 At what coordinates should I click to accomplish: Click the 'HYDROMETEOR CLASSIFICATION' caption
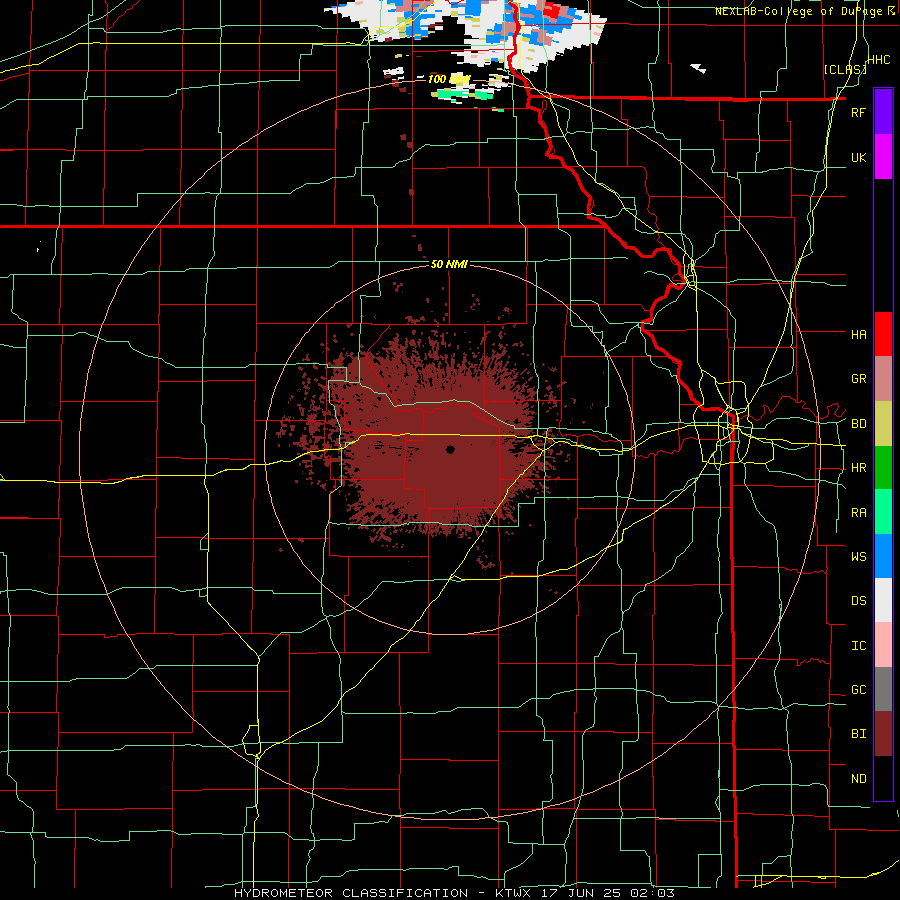[351, 893]
